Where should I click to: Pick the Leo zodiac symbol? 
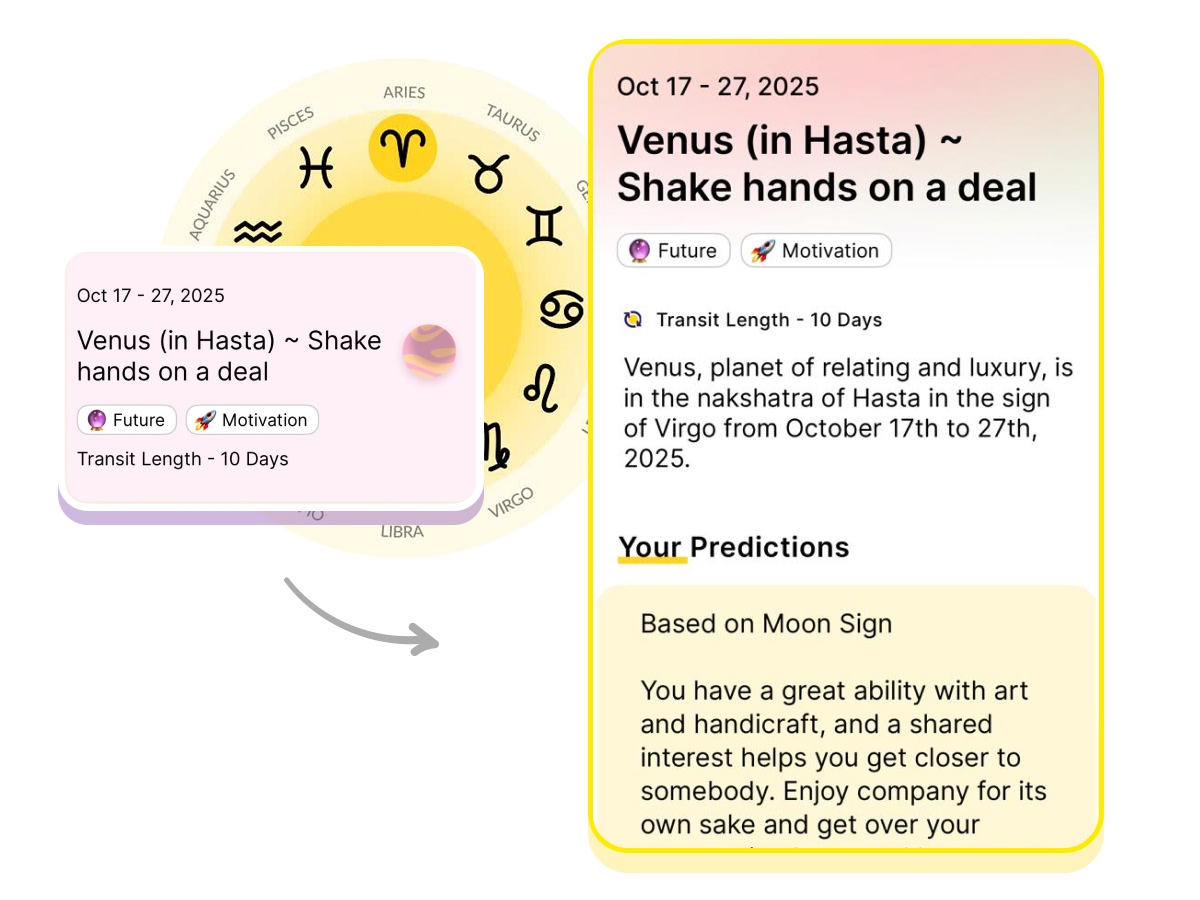point(541,387)
